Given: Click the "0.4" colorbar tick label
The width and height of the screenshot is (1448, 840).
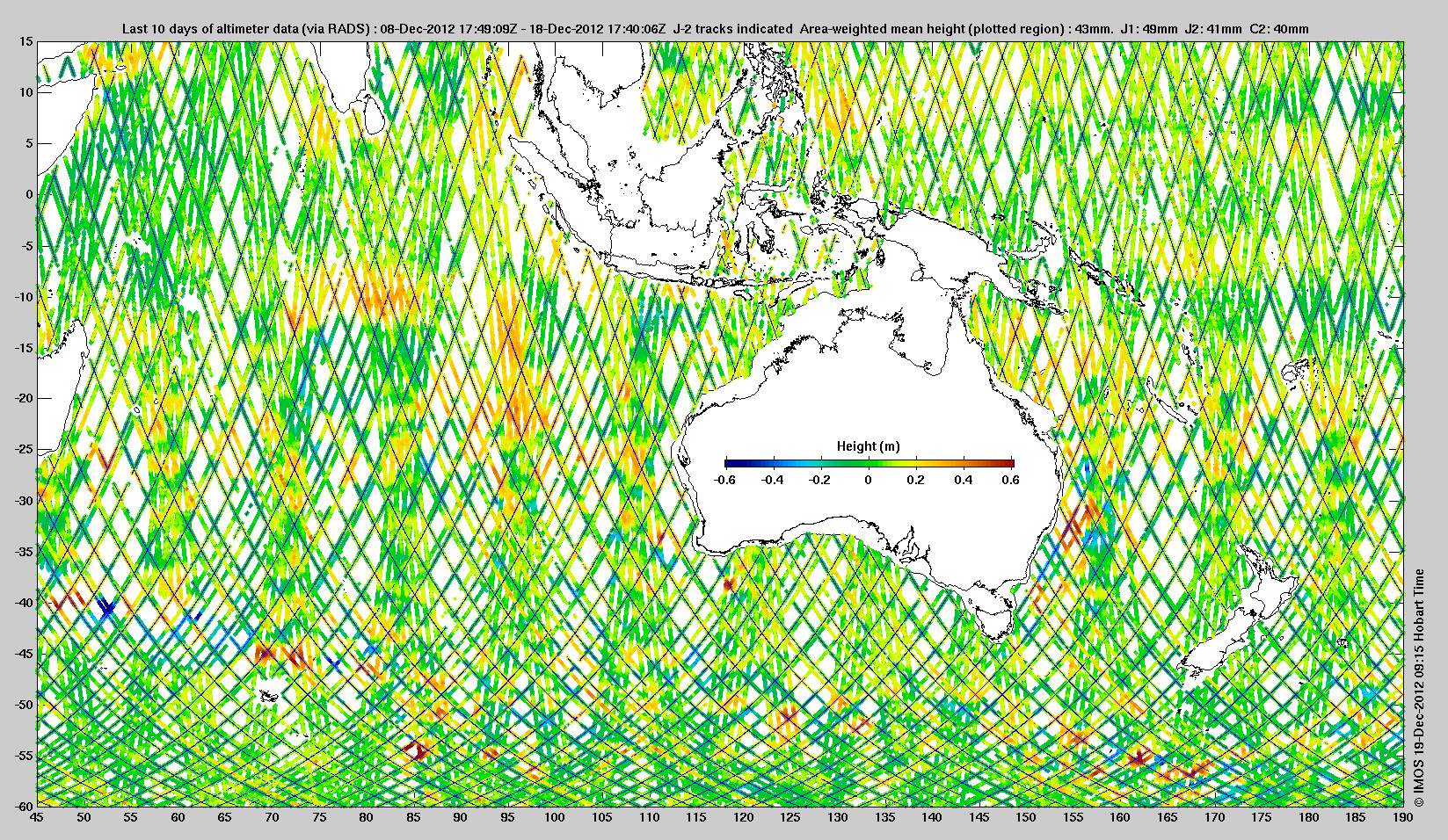Looking at the screenshot, I should (x=964, y=480).
